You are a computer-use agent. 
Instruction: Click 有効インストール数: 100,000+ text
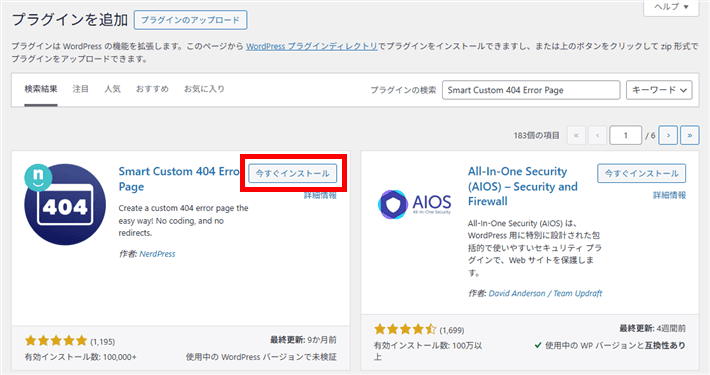pos(81,357)
